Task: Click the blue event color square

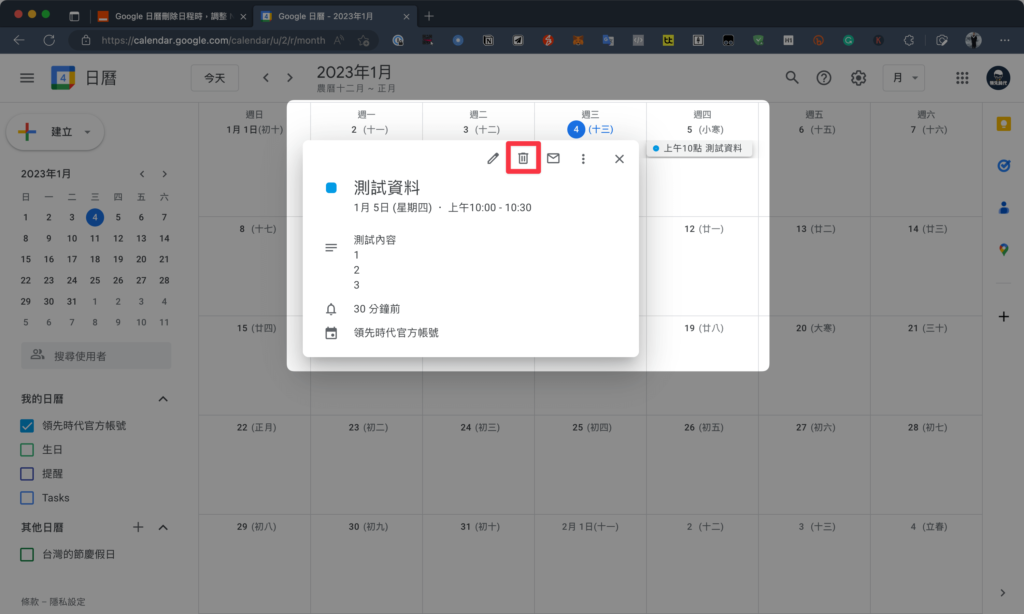Action: click(331, 188)
